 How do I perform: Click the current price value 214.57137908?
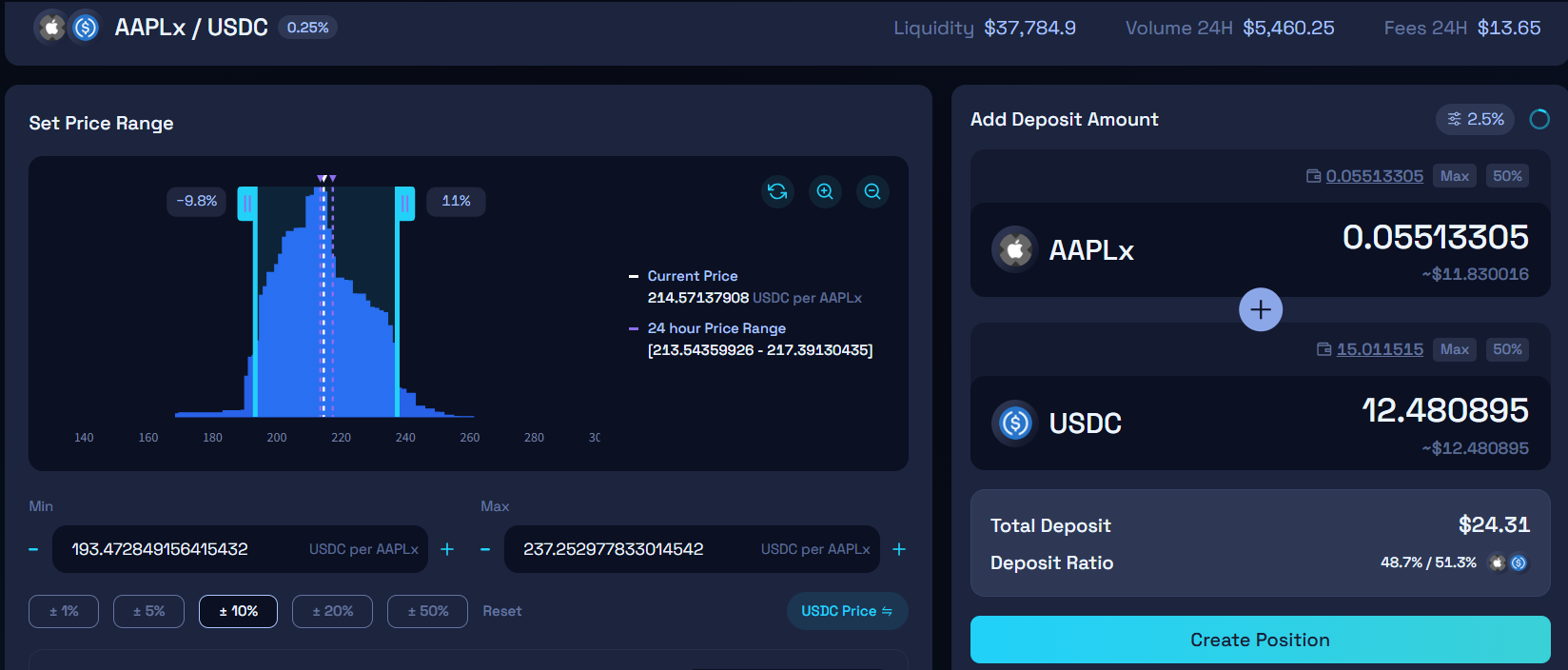[x=697, y=298]
